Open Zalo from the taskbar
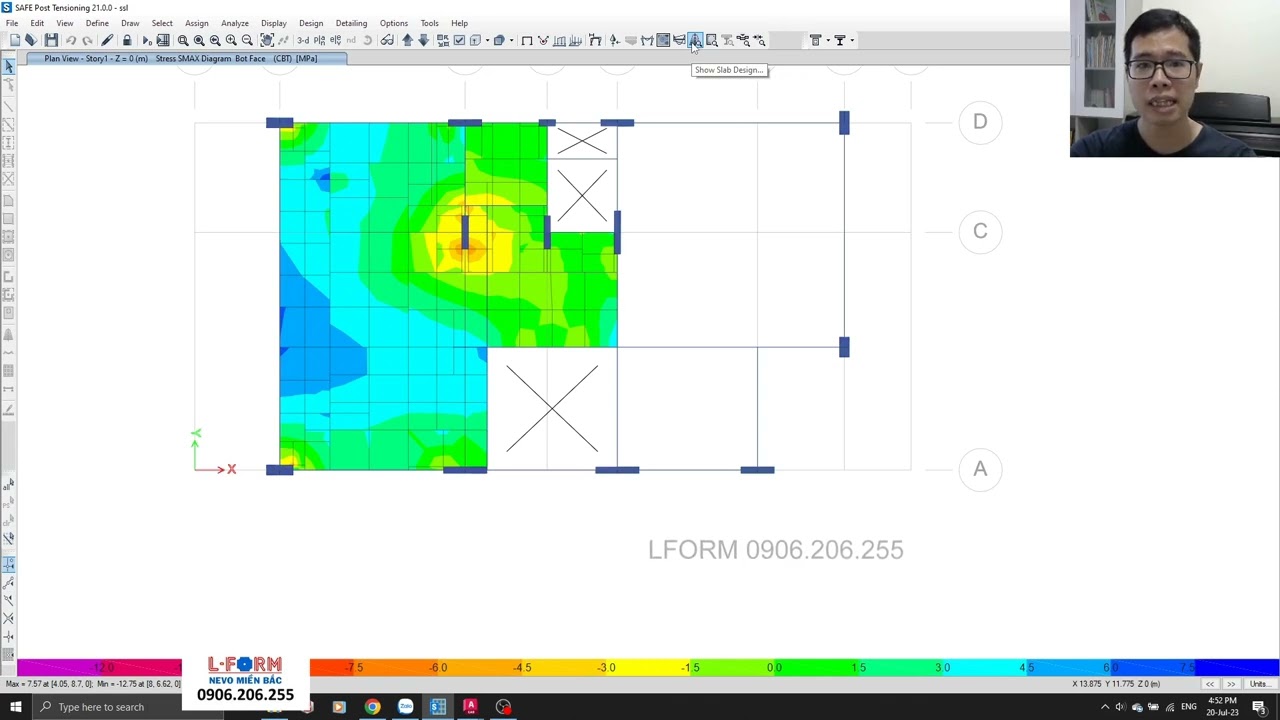 405,707
